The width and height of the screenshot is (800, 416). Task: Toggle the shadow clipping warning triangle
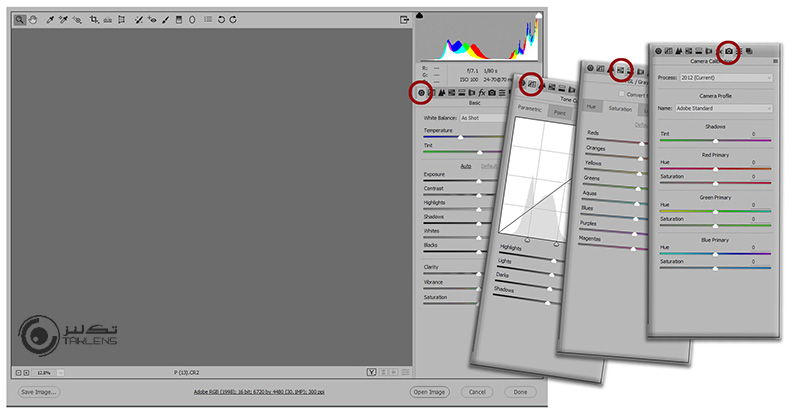(419, 15)
